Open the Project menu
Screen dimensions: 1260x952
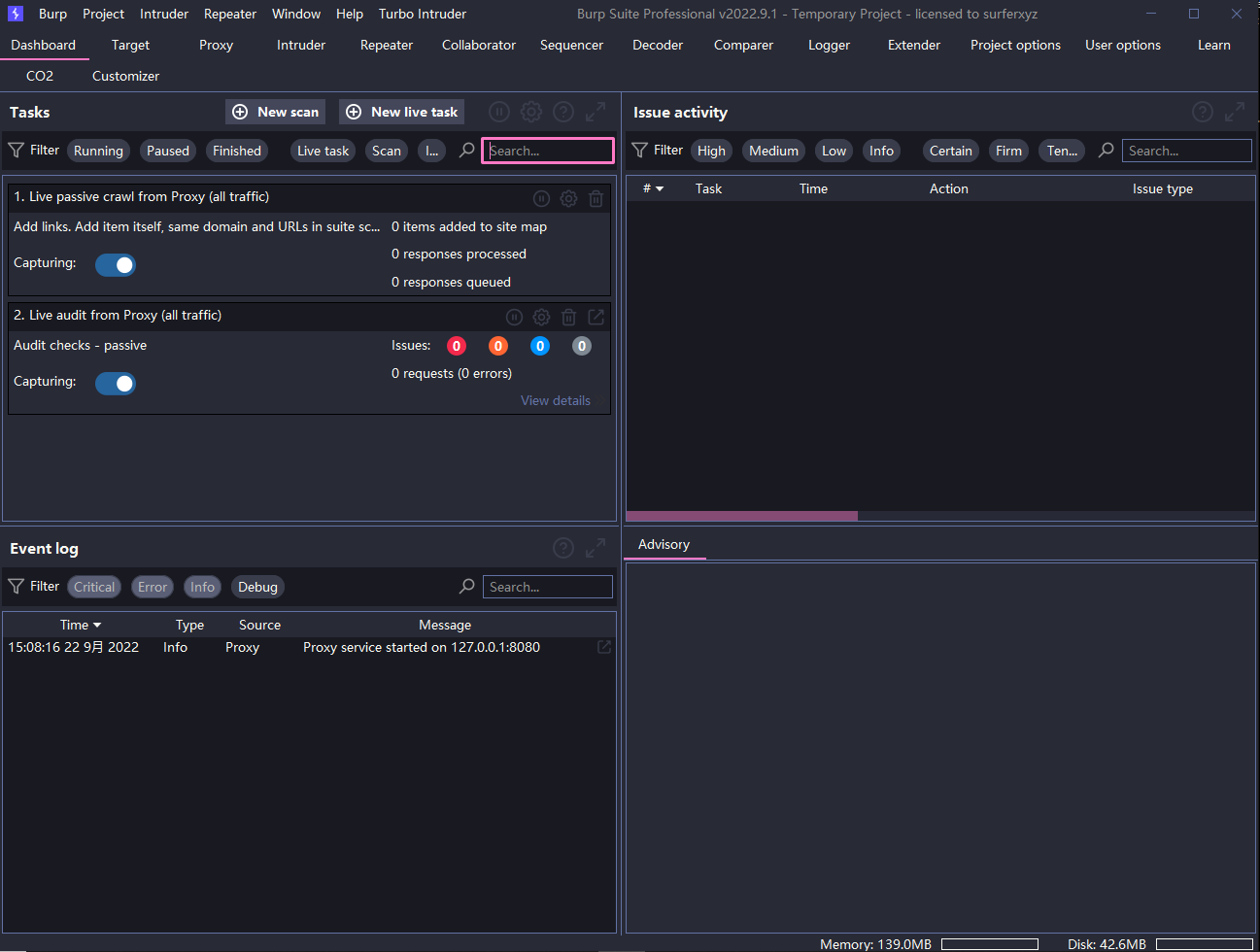pos(103,14)
